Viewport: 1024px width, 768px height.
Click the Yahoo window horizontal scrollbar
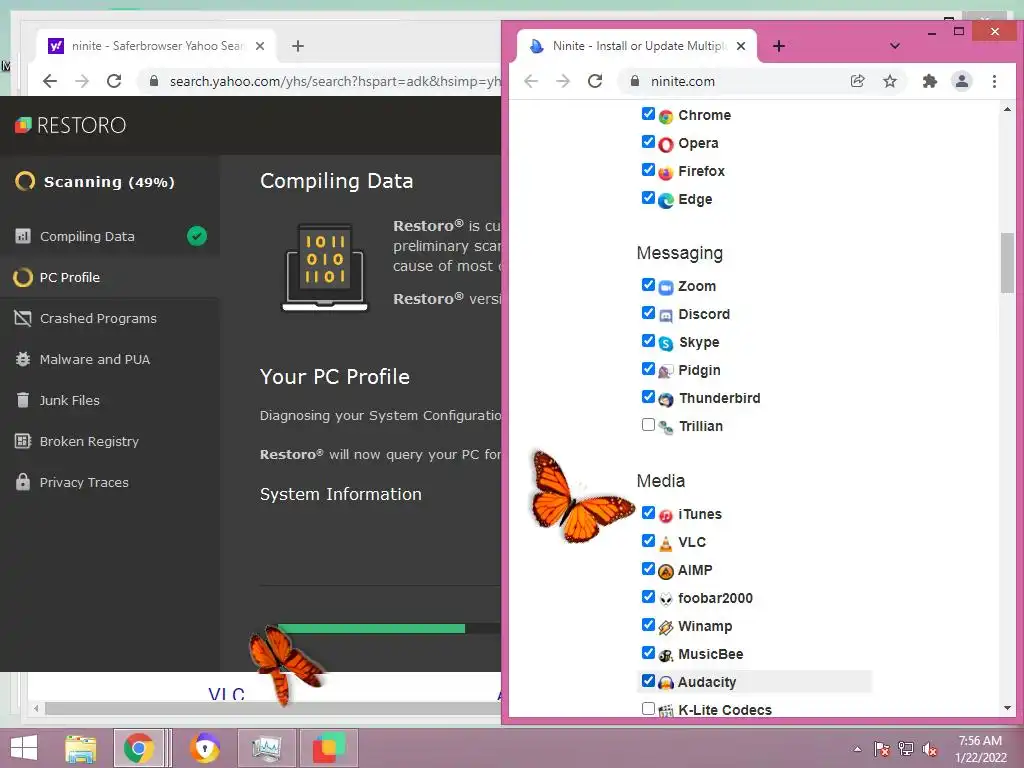tap(272, 708)
